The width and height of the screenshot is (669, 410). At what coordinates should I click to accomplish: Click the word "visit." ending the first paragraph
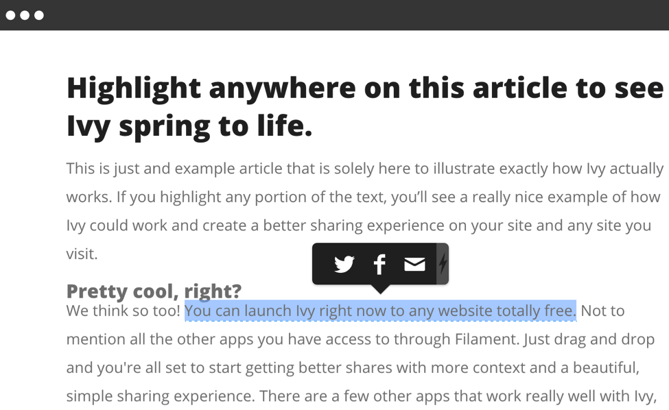(x=81, y=254)
